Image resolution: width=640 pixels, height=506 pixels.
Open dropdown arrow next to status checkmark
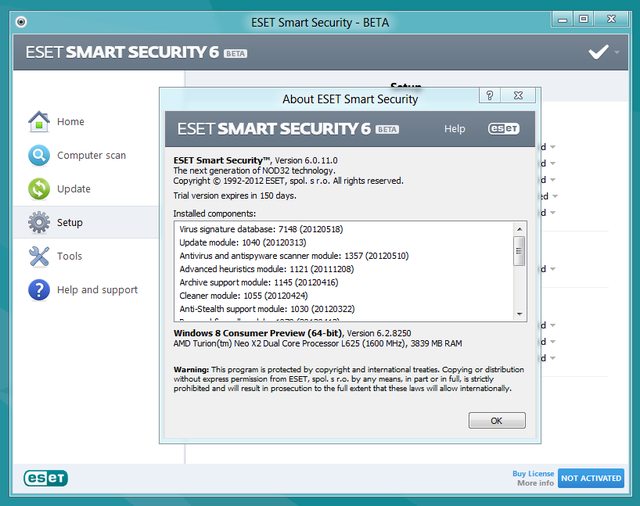point(617,52)
